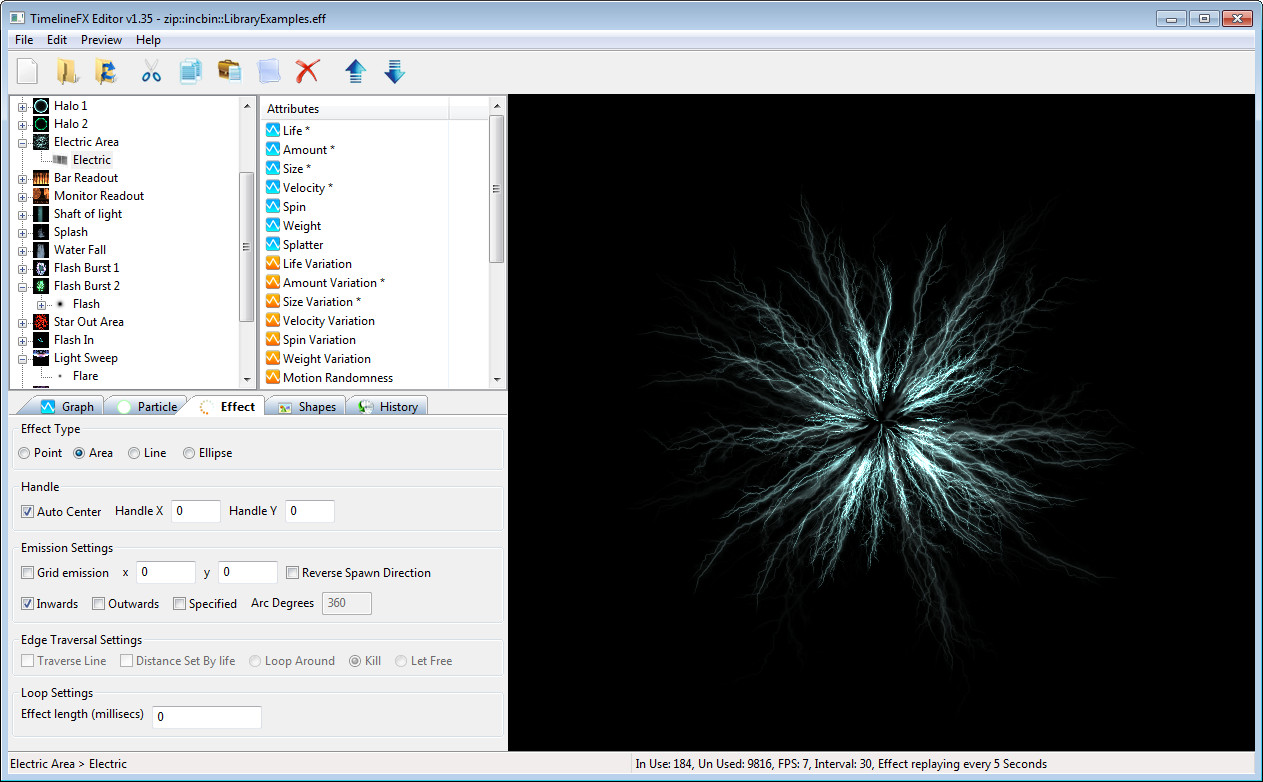Move item down with blue down arrow
The width and height of the screenshot is (1263, 782).
coord(394,71)
